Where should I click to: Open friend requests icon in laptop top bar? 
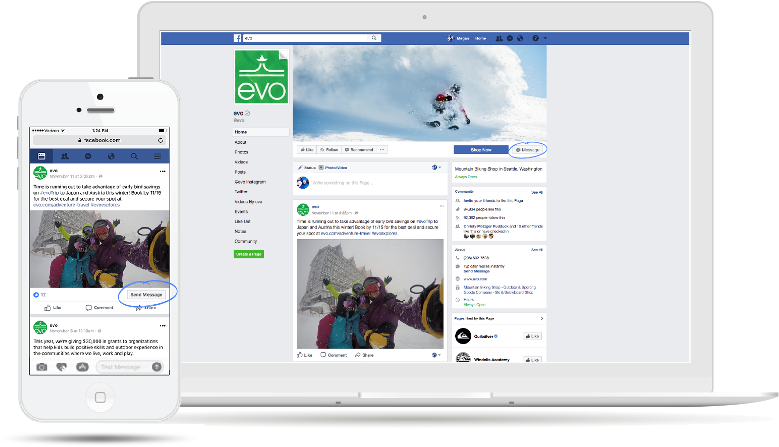click(499, 38)
